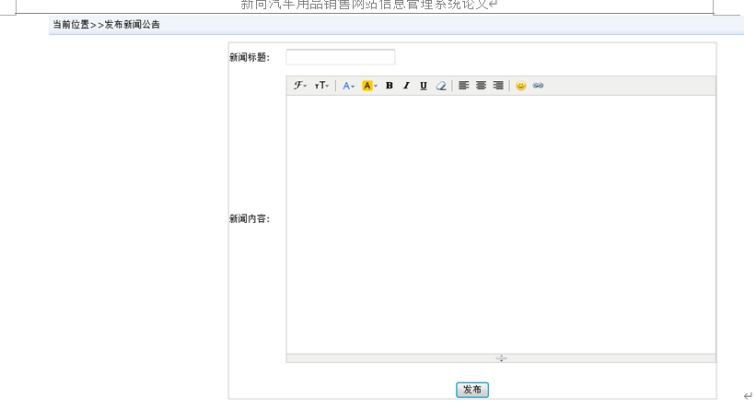Screen dimensions: 756x420
Task: Click the 新闻内容 label
Action: click(x=249, y=219)
